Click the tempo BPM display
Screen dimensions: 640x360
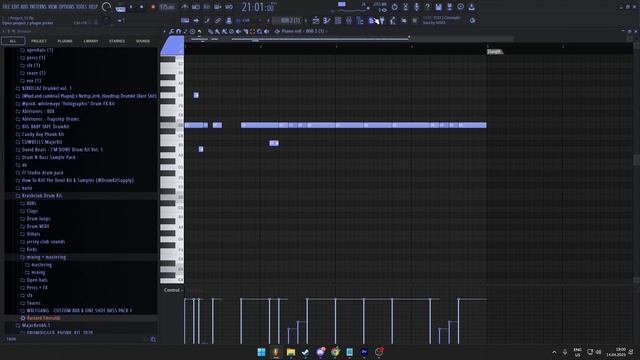click(167, 7)
